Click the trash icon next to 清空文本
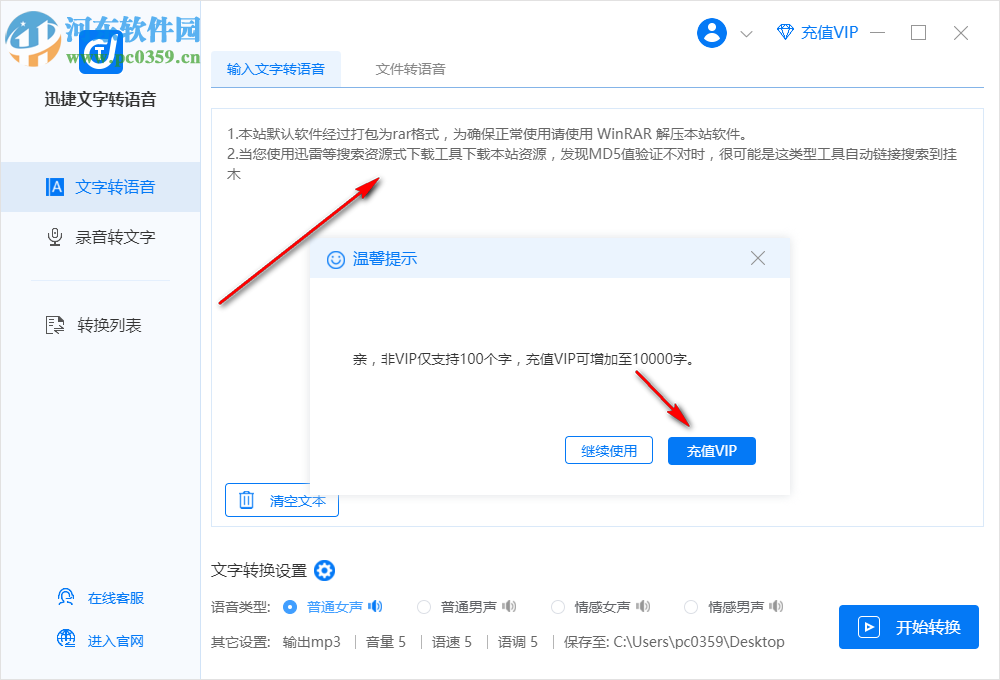The width and height of the screenshot is (1000, 680). pyautogui.click(x=247, y=500)
